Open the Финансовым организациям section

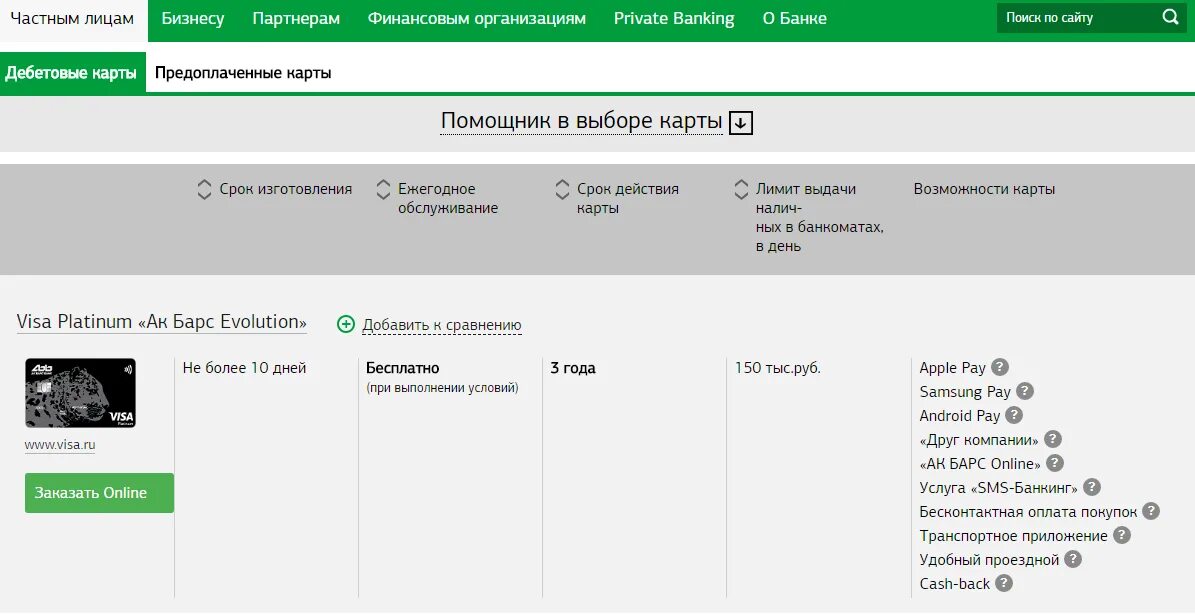coord(476,19)
